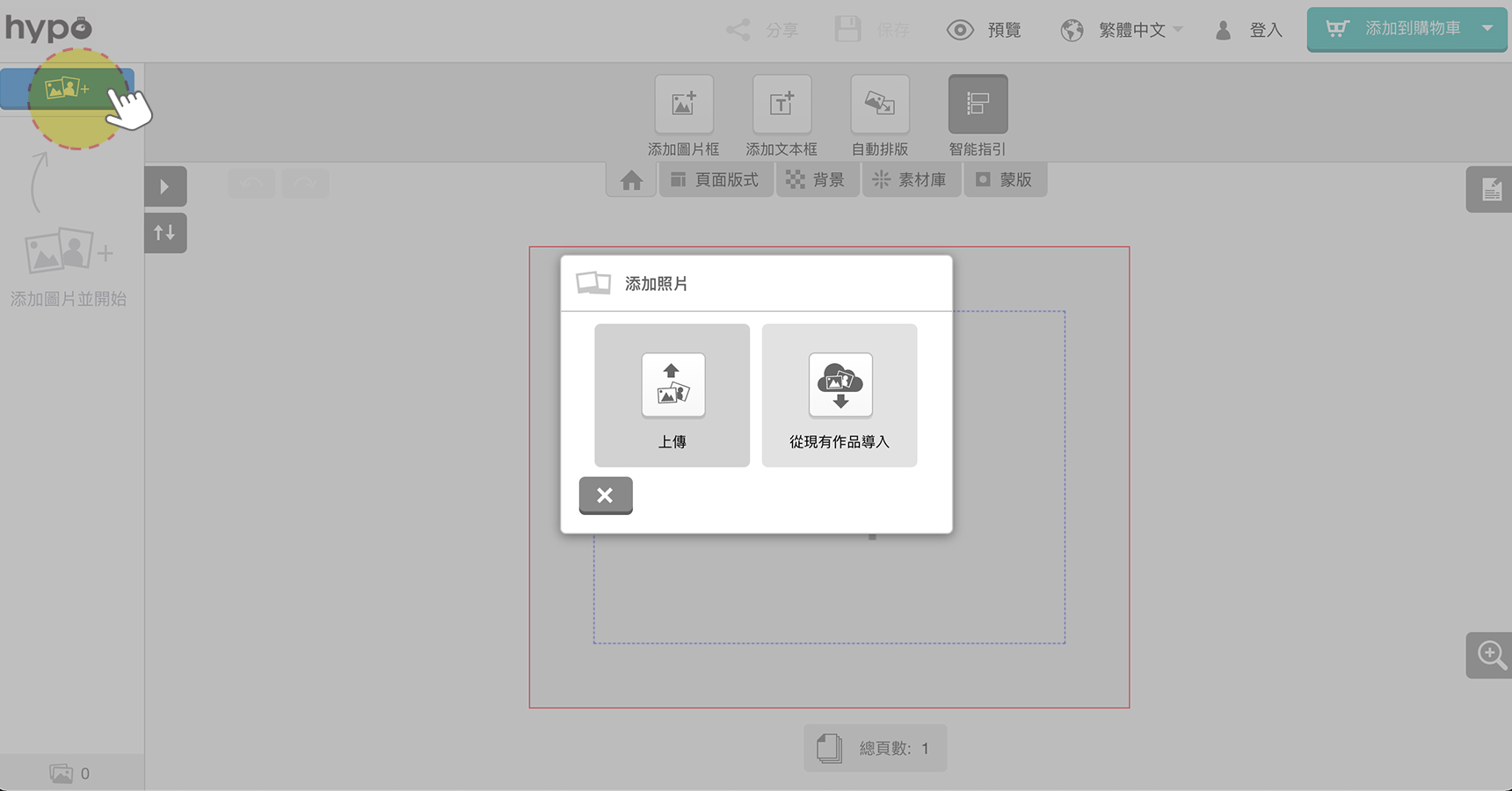Expand the add to cart dropdown arrow
This screenshot has height=791, width=1512.
1487,29
